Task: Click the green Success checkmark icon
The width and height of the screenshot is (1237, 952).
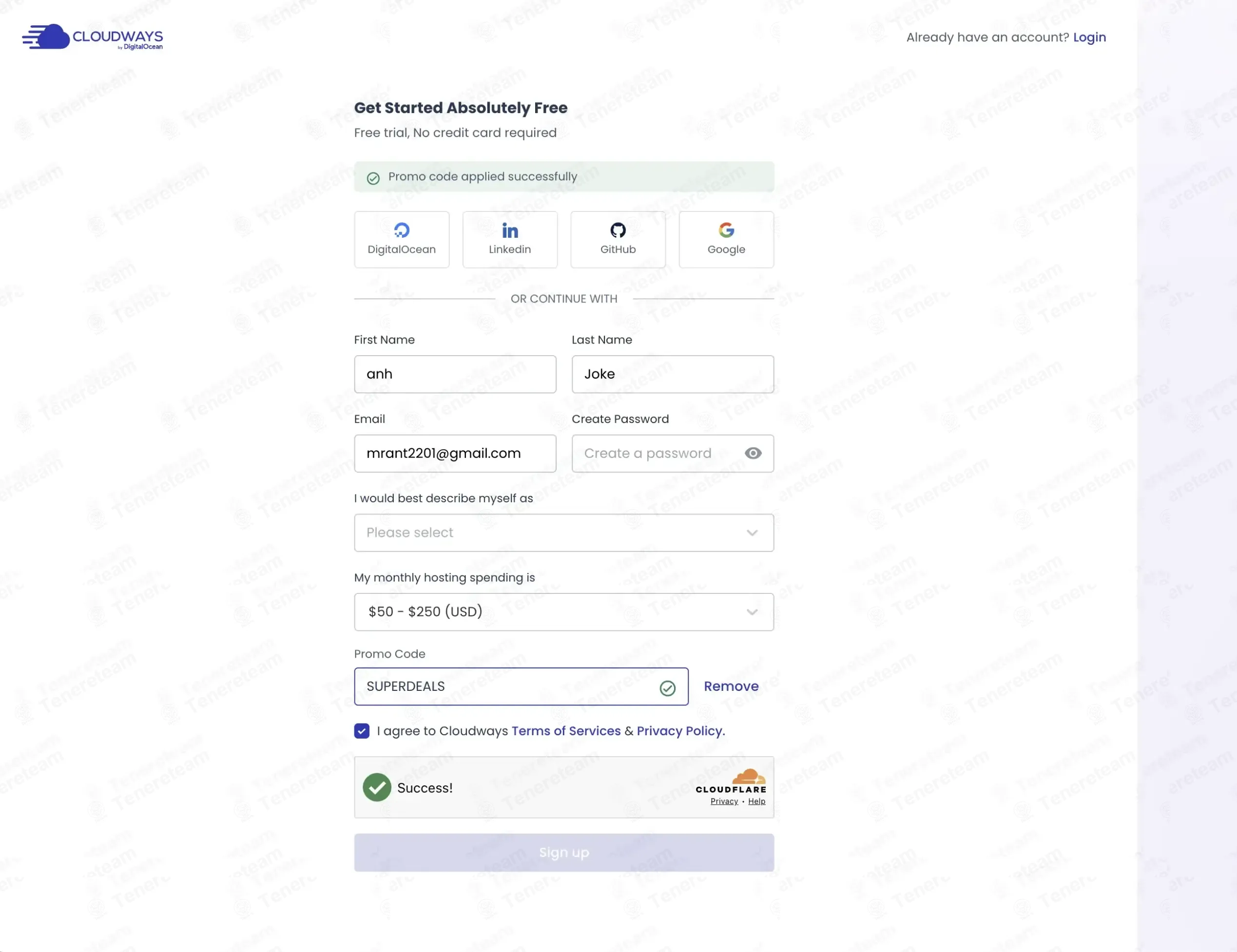Action: pos(377,787)
